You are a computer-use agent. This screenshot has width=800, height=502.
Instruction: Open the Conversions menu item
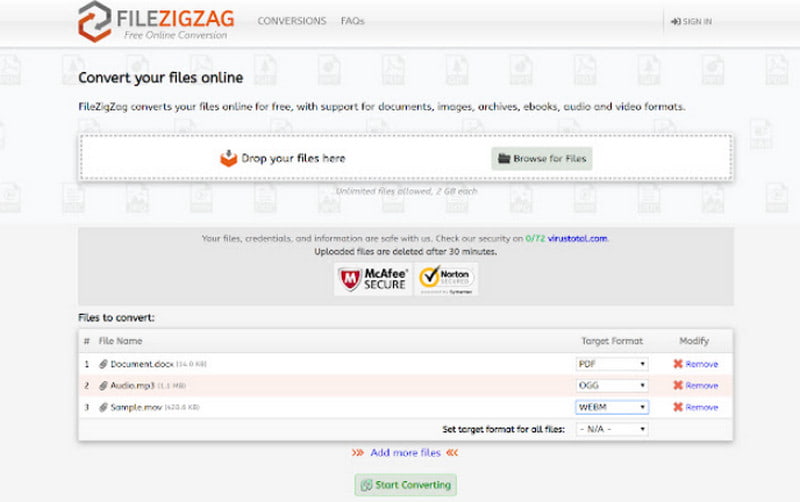click(x=292, y=20)
